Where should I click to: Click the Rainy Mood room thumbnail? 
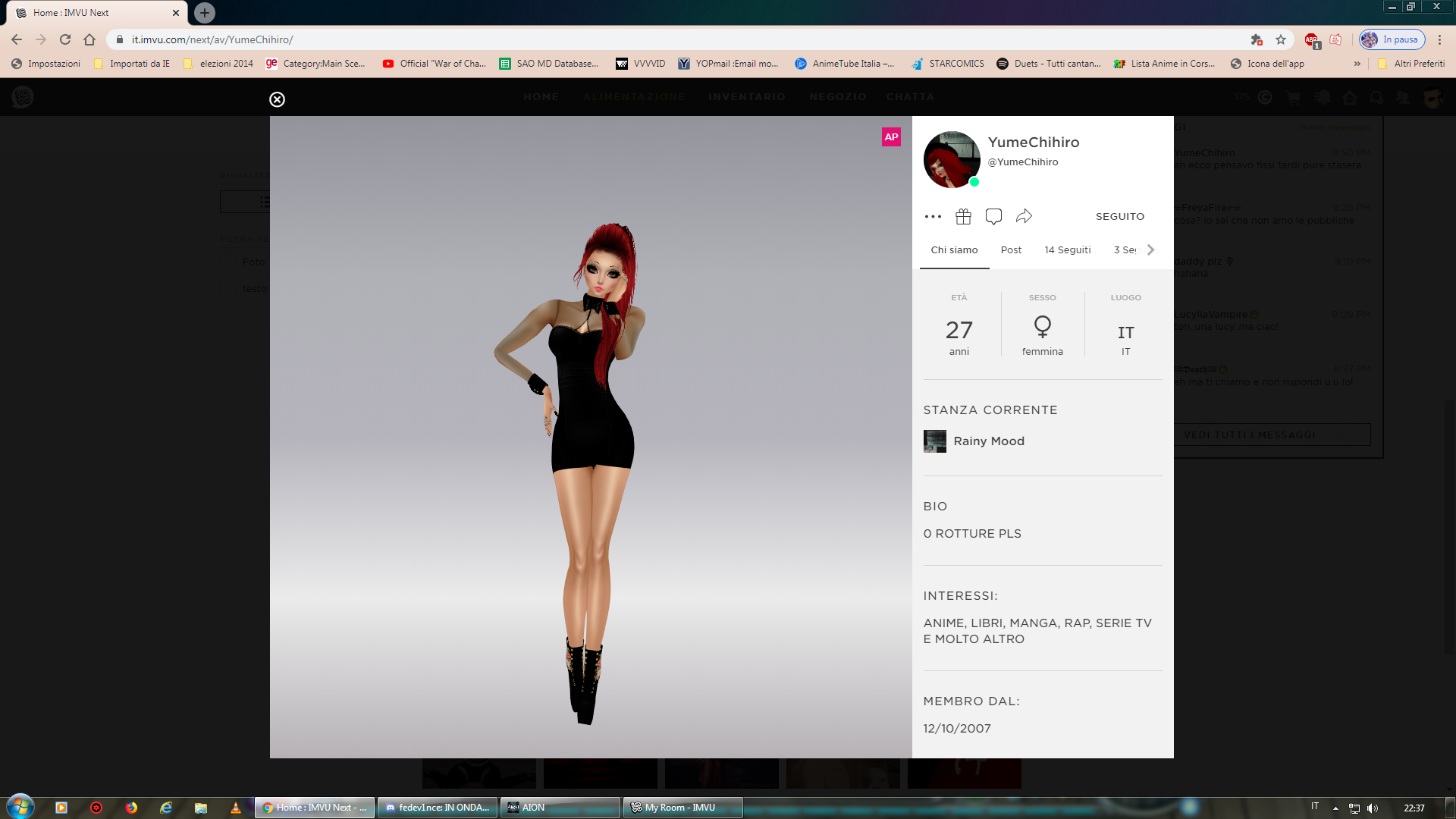pyautogui.click(x=934, y=441)
